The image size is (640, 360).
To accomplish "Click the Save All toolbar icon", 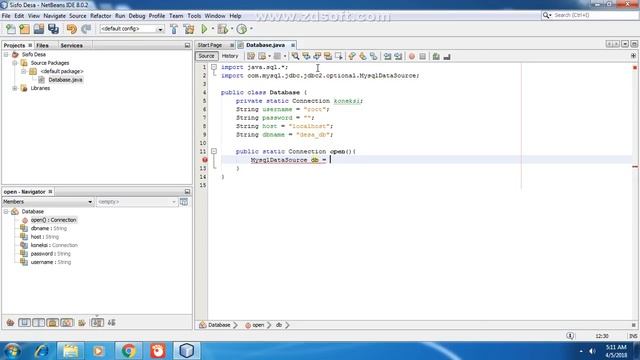I will [53, 29].
